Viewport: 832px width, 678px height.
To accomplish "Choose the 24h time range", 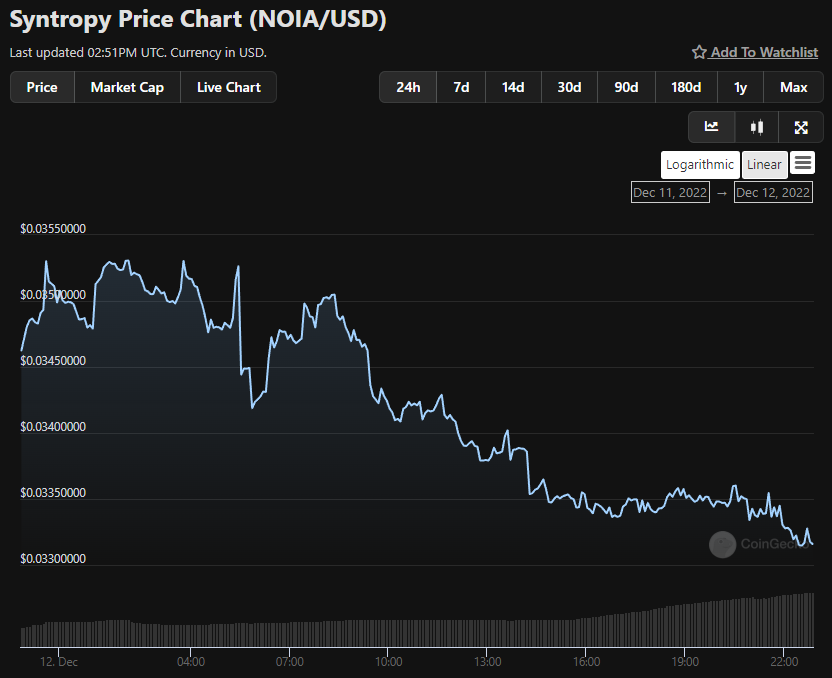I will click(408, 87).
